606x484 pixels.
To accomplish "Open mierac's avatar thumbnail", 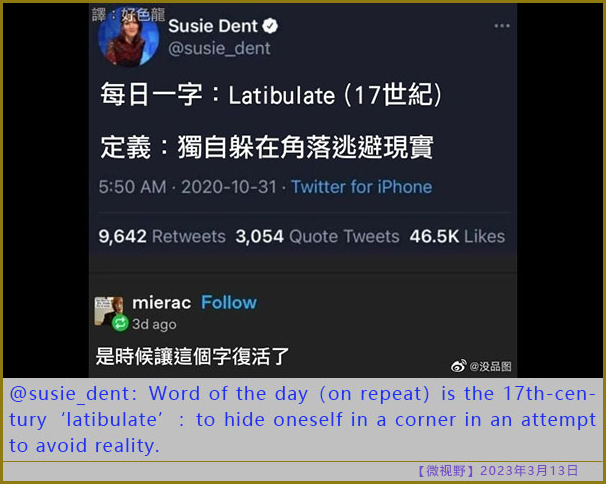I will [x=109, y=311].
